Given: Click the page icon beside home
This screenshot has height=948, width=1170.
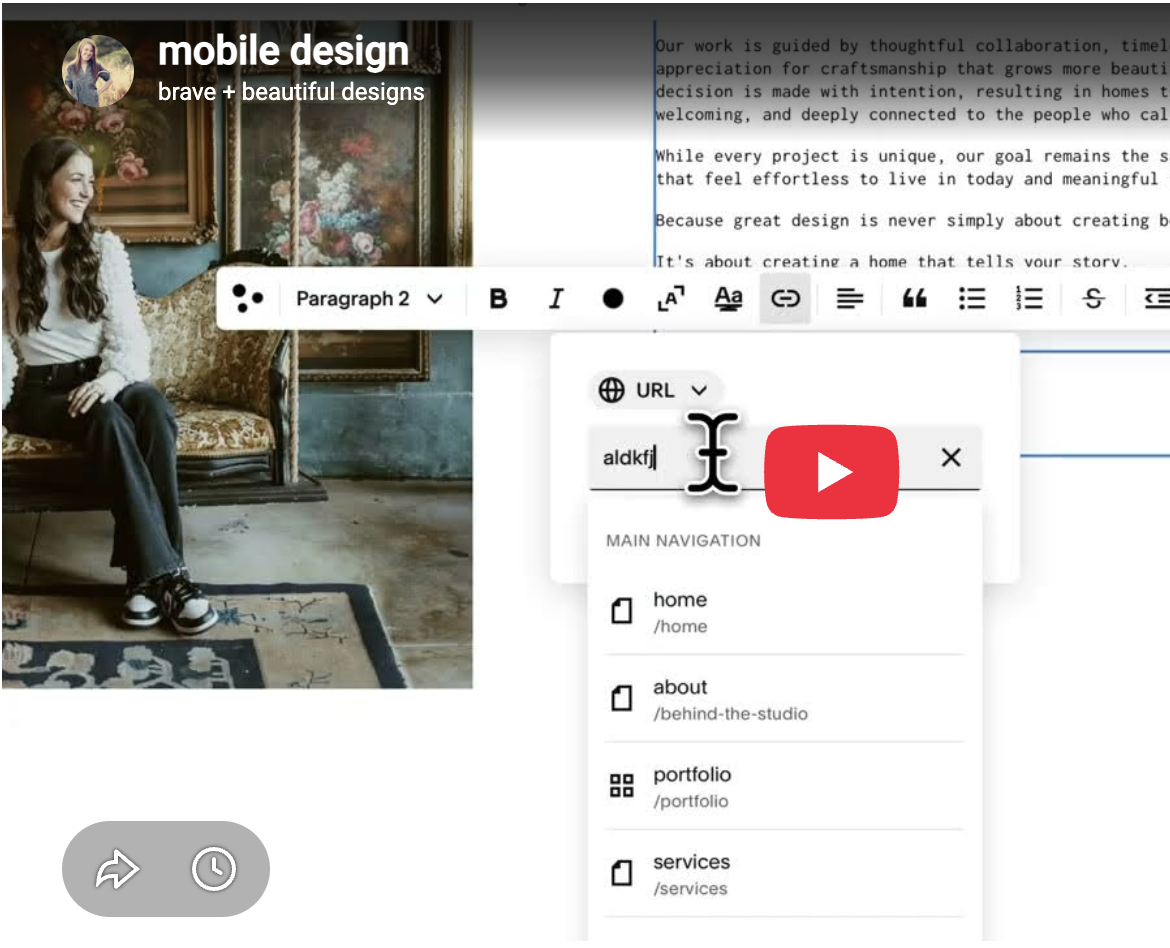Looking at the screenshot, I should pyautogui.click(x=622, y=611).
